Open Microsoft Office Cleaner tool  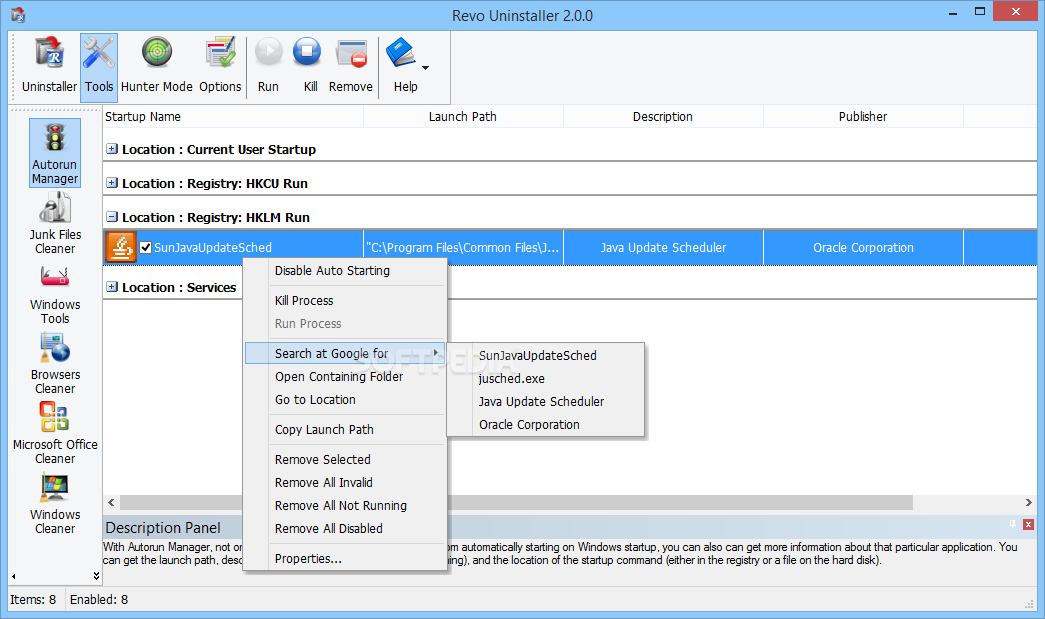point(55,433)
